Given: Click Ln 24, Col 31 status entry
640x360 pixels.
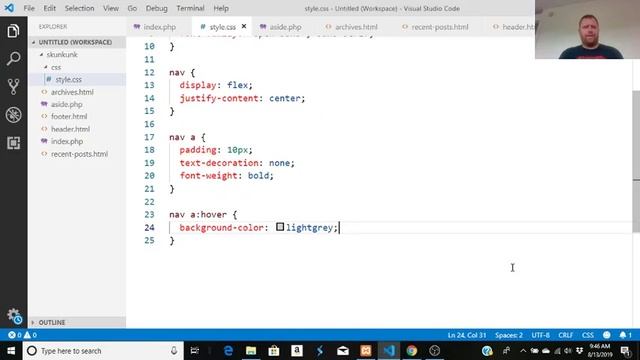Looking at the screenshot, I should coord(467,335).
